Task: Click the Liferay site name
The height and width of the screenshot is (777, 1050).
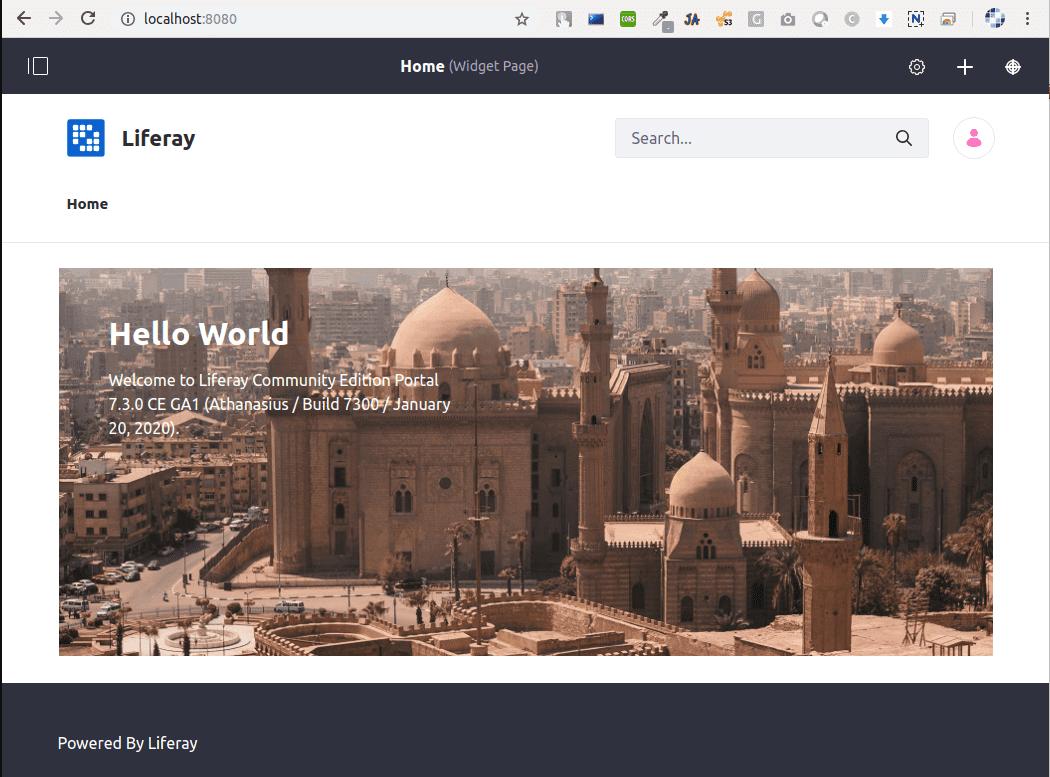Action: [158, 138]
